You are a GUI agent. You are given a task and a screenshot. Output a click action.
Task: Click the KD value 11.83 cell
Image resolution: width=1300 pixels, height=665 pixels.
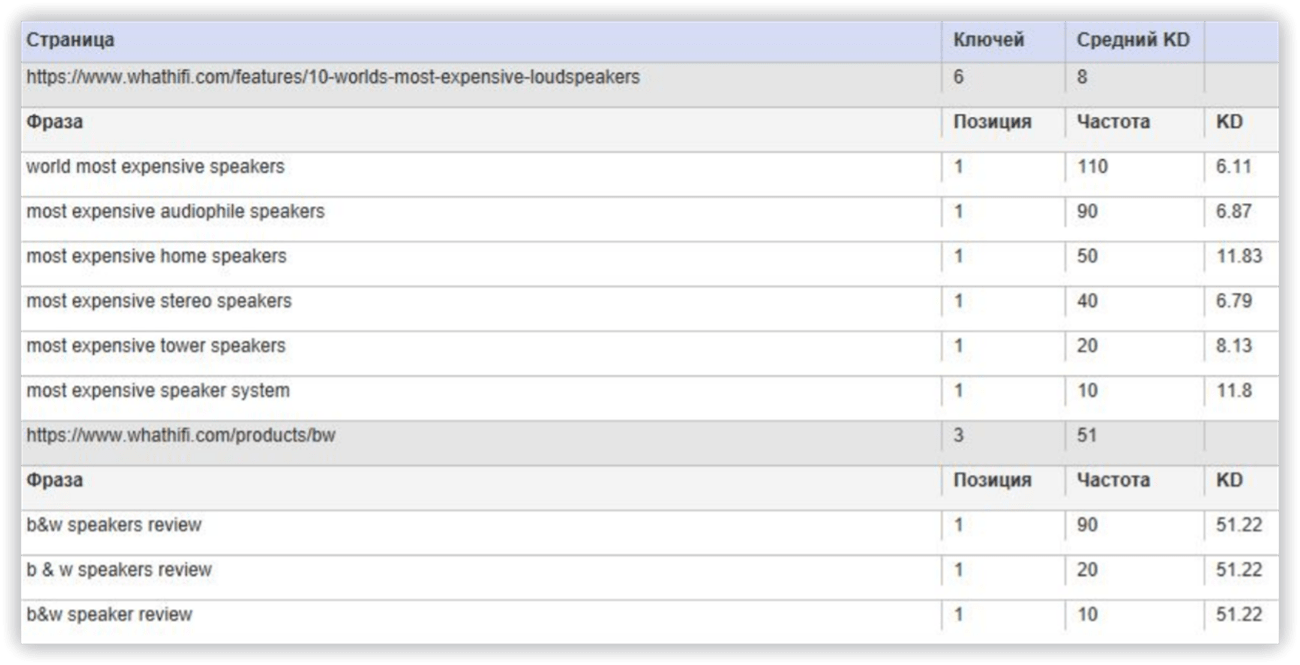click(x=1239, y=256)
